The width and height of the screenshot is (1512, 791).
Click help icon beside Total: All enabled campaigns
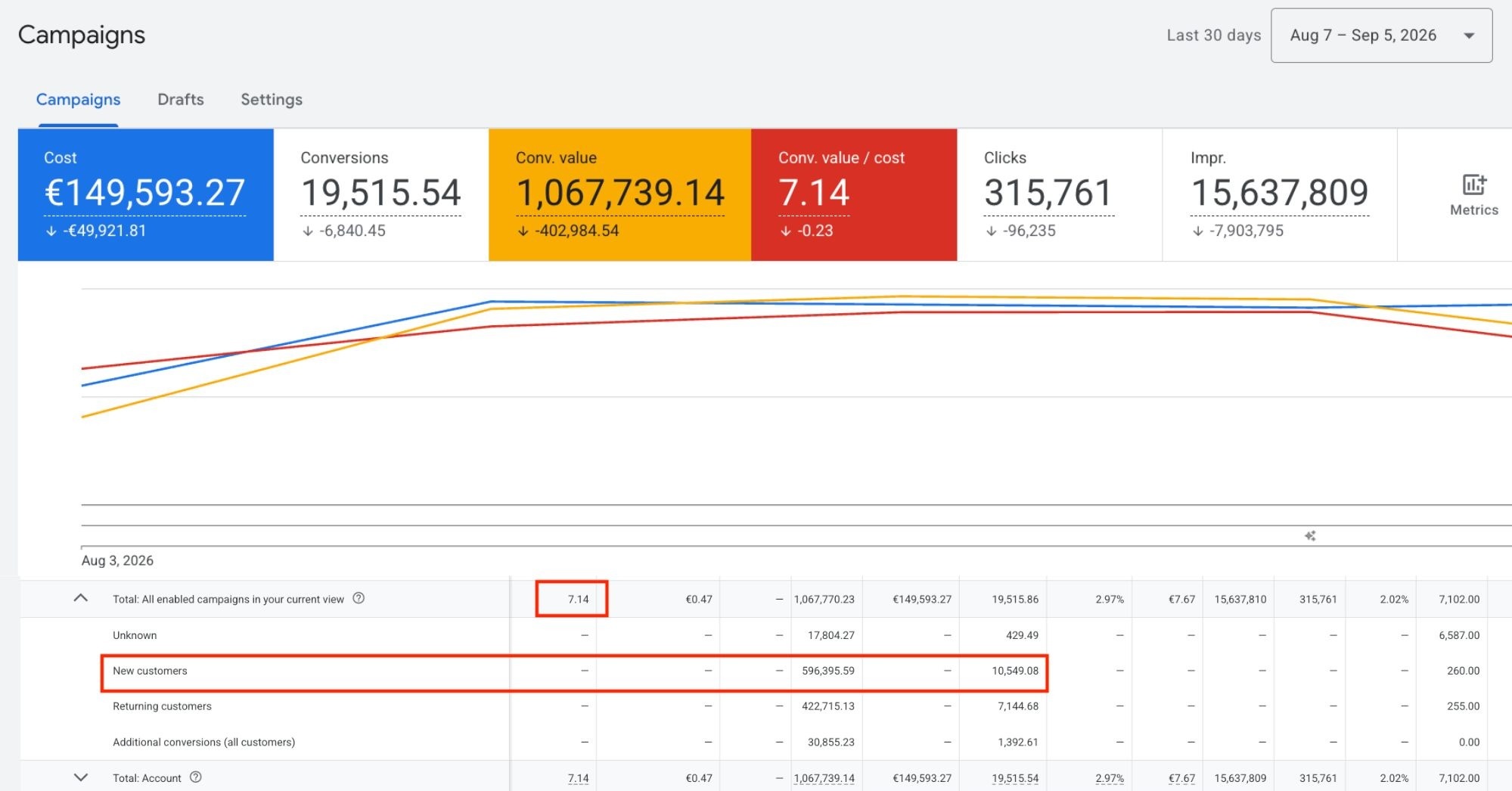[359, 598]
